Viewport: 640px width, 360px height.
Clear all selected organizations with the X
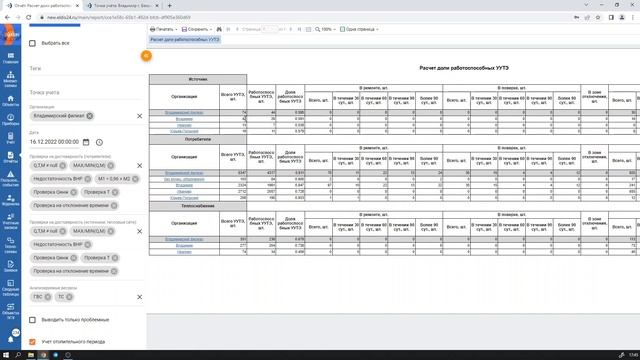(x=140, y=116)
